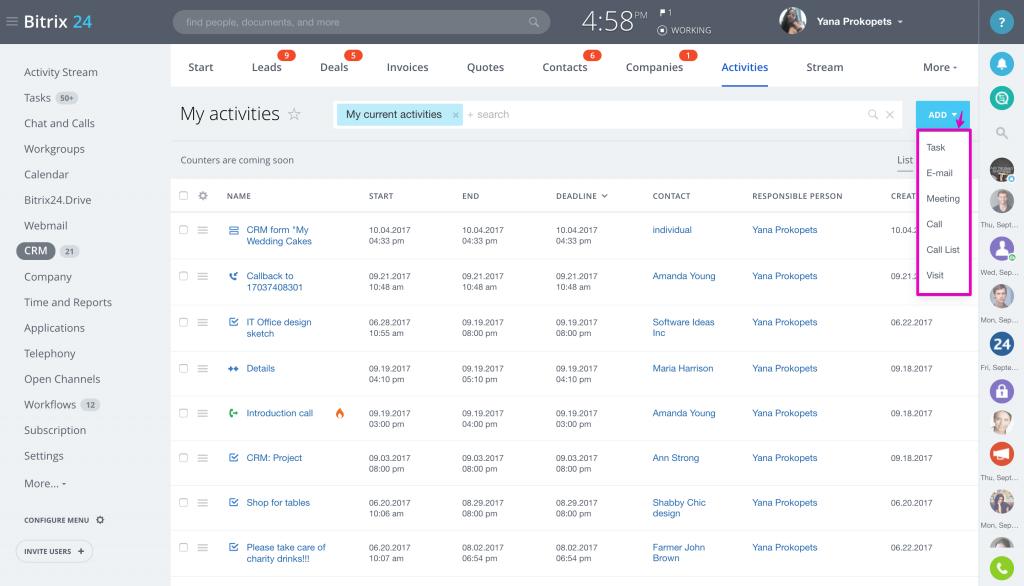Open the Software Ideas Inc contact link
The width and height of the screenshot is (1024, 586).
tap(683, 328)
